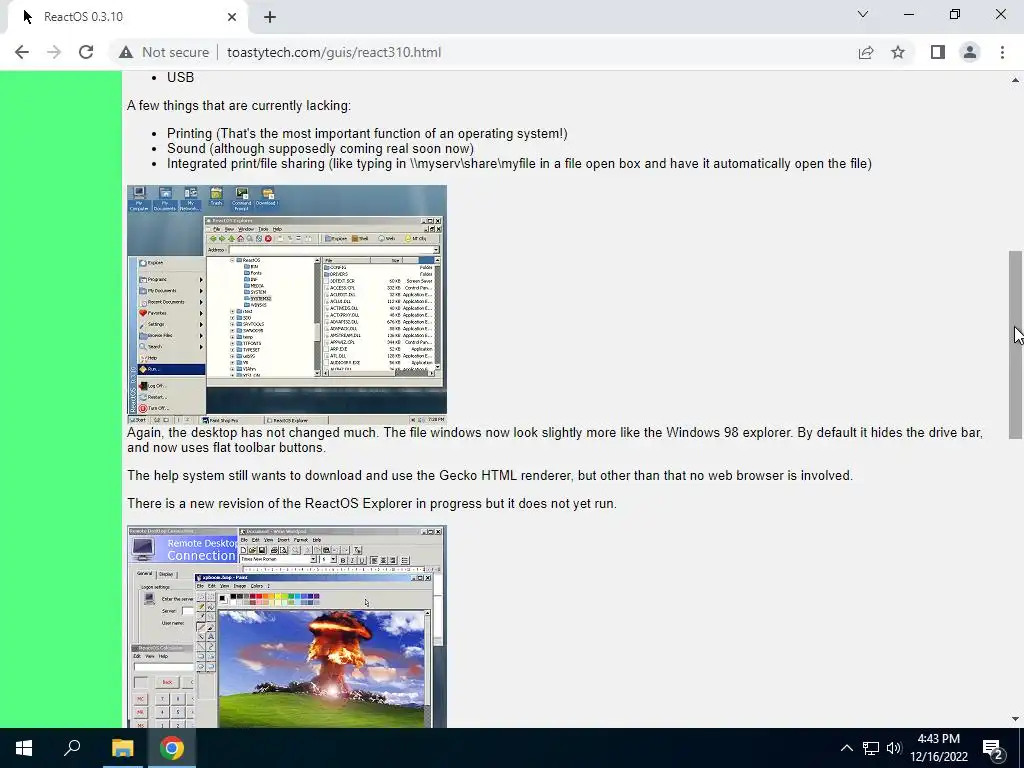Click the paragraph starting 'Again, the desktop'
Image resolution: width=1024 pixels, height=768 pixels.
(555, 440)
